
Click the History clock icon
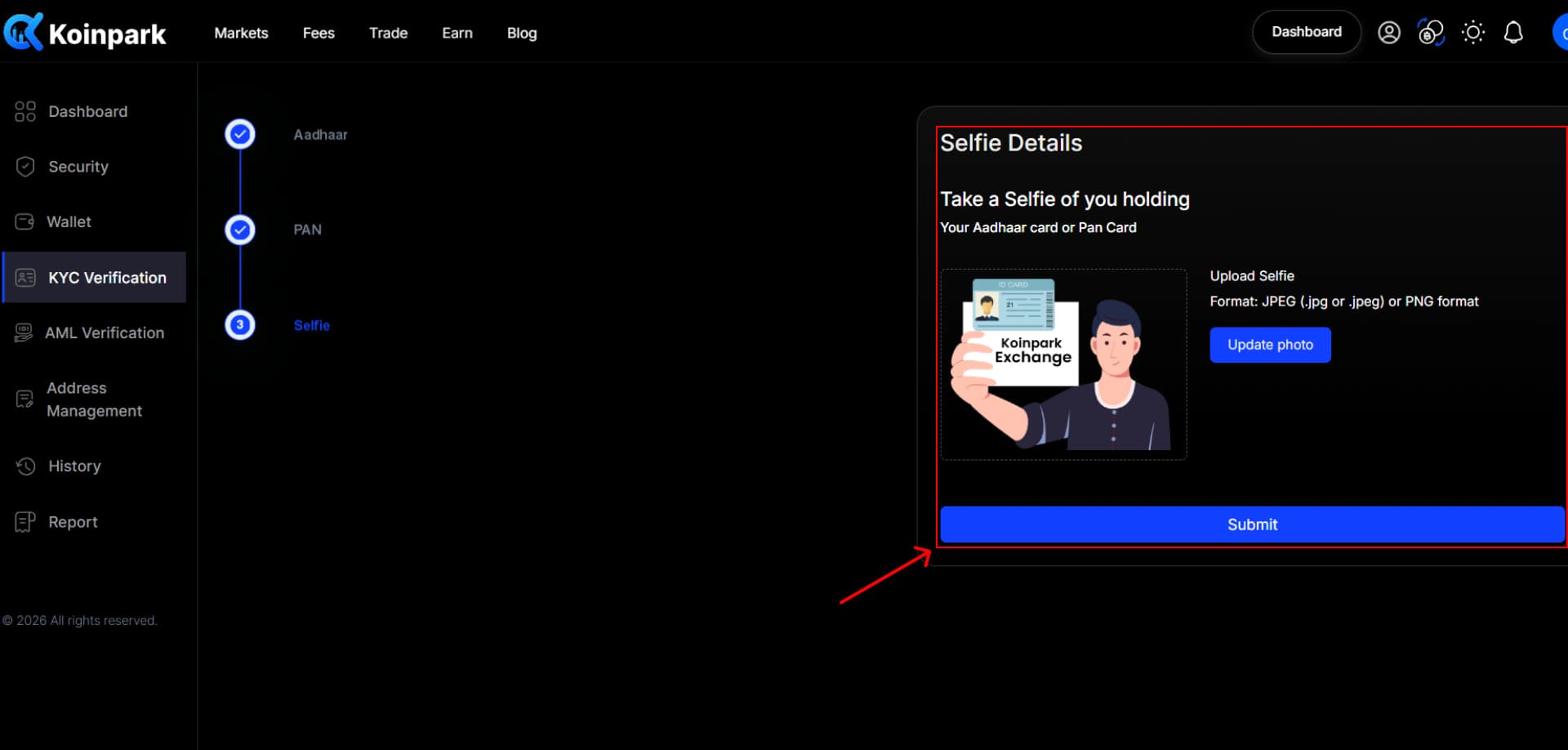pos(25,466)
